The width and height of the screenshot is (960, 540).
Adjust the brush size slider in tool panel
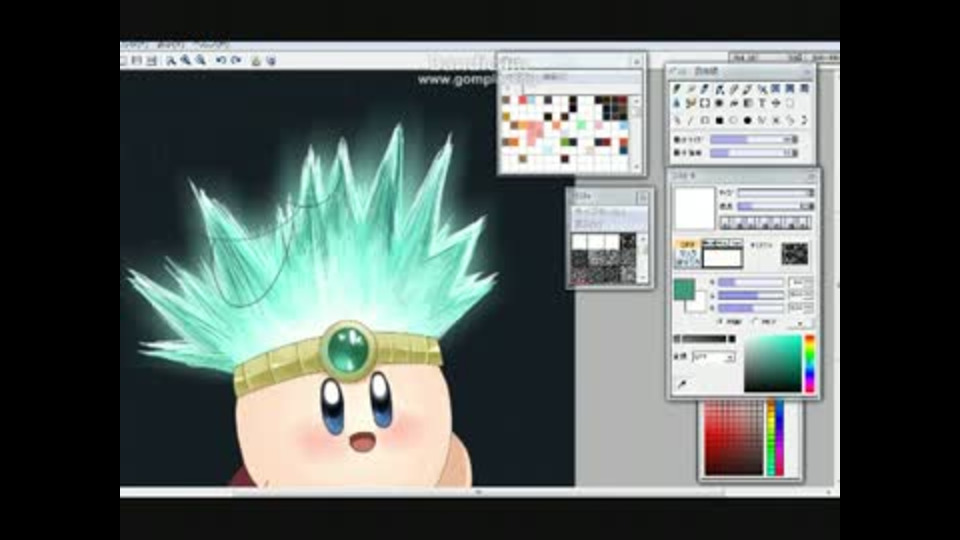point(754,140)
